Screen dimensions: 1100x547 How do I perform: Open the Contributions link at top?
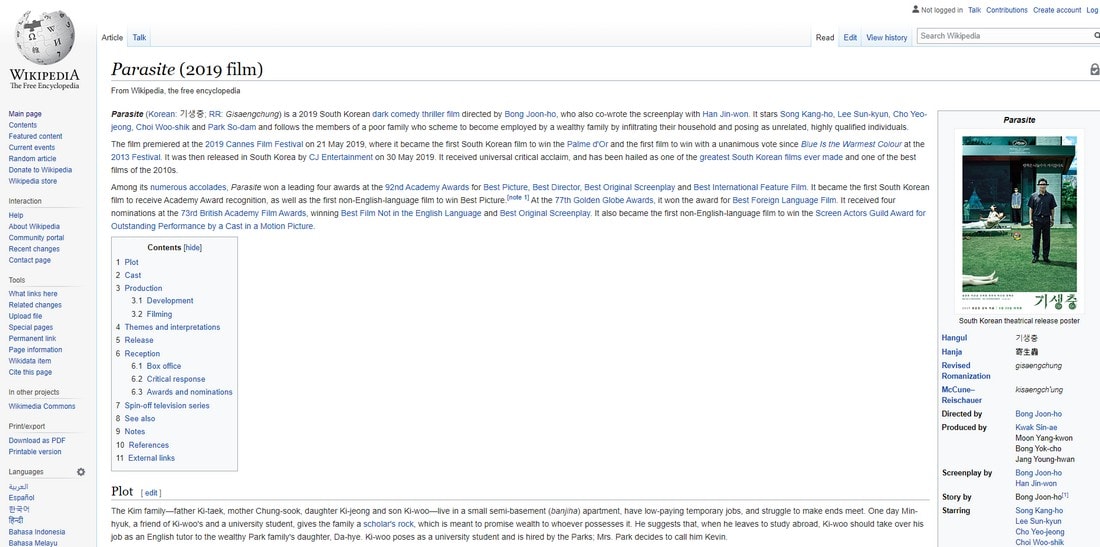pos(1007,11)
